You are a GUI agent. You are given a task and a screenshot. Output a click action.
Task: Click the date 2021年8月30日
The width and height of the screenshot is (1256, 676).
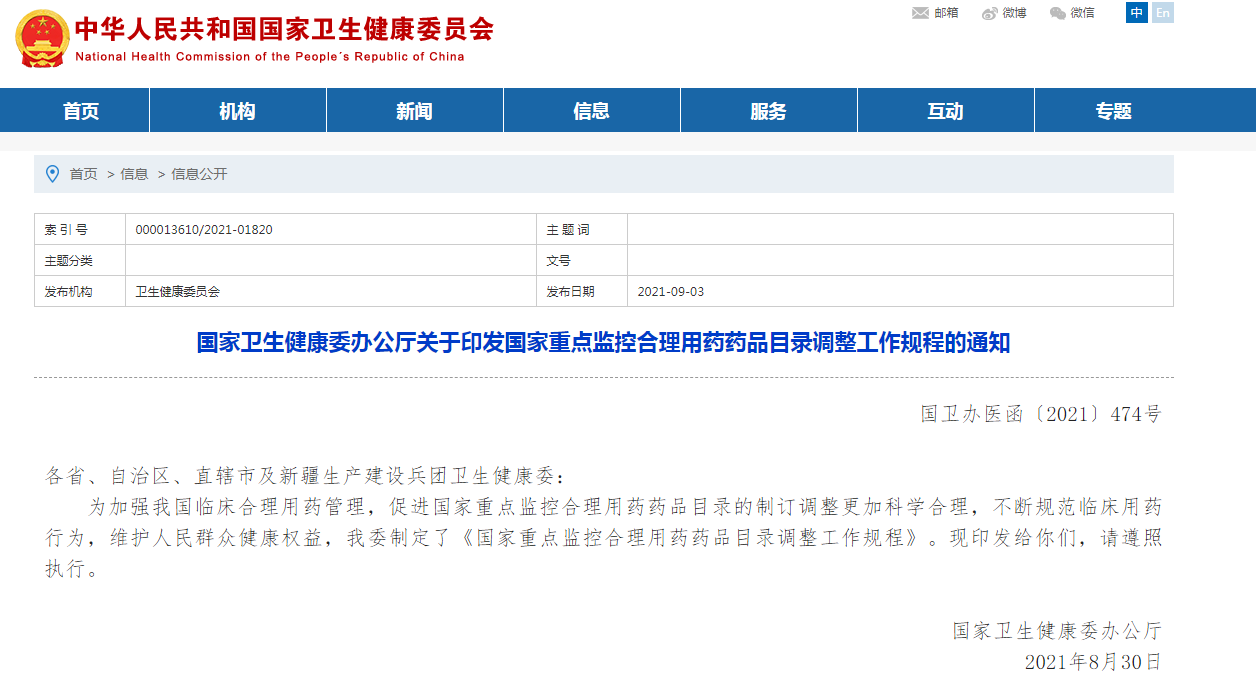(x=1094, y=662)
